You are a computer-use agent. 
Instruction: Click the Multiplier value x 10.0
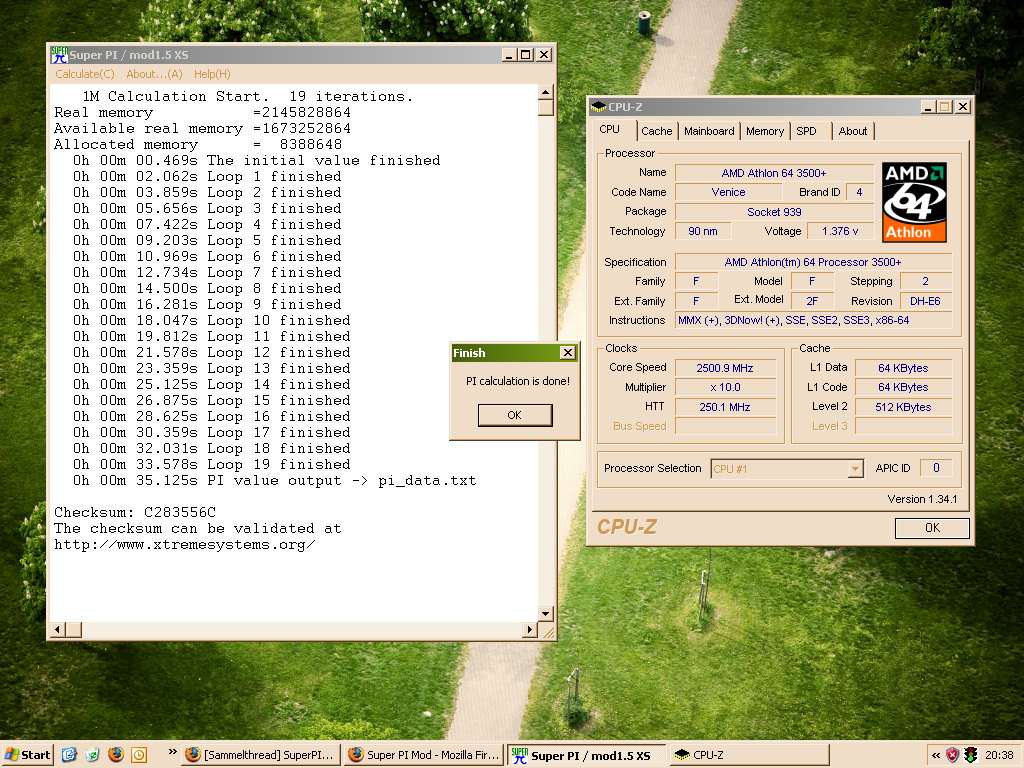pos(725,387)
